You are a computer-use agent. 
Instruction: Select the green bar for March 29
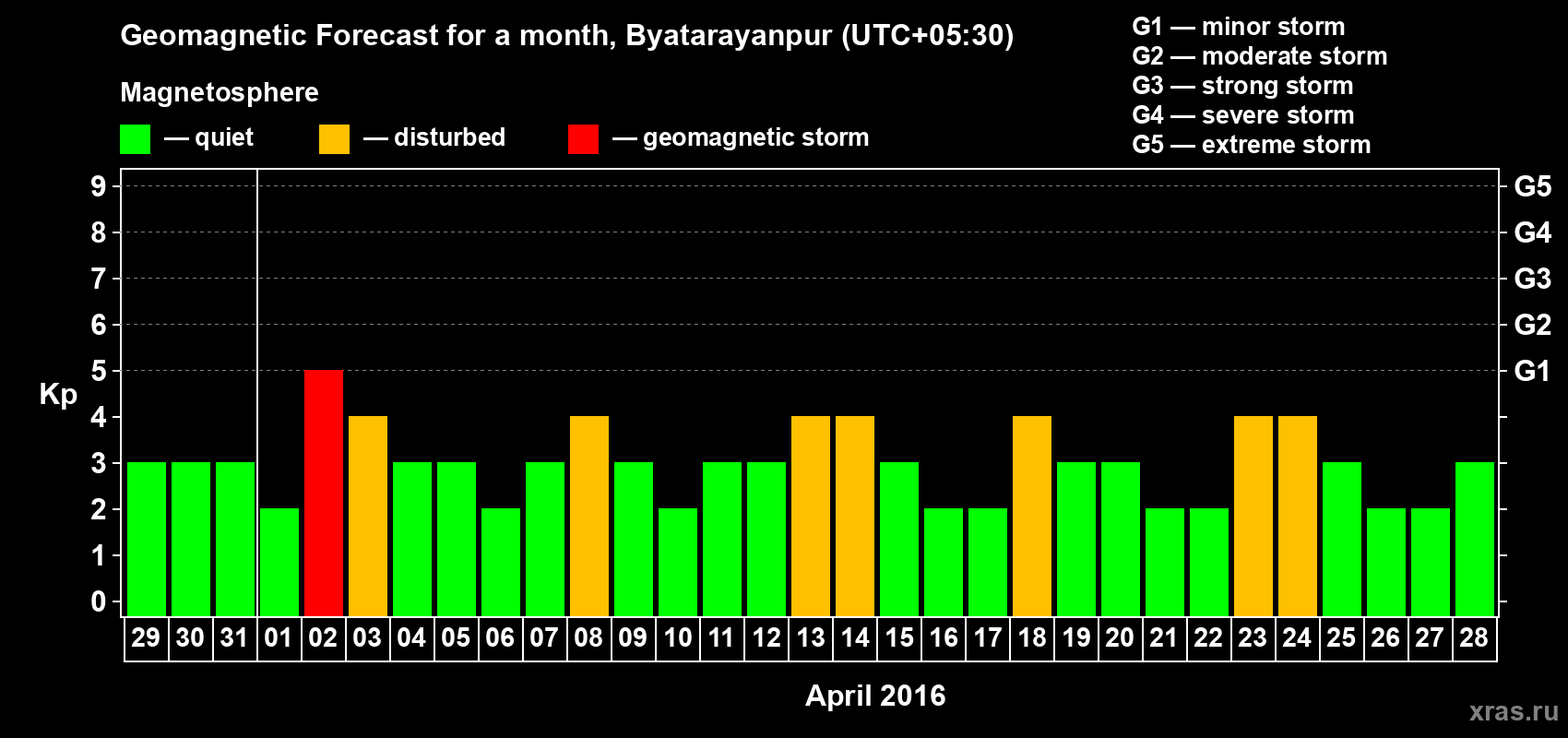click(147, 539)
